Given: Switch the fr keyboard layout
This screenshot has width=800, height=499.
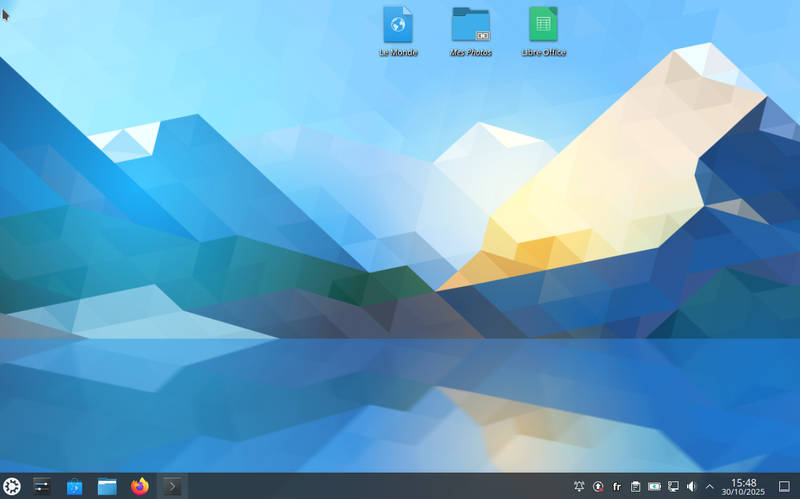Looking at the screenshot, I should point(617,486).
